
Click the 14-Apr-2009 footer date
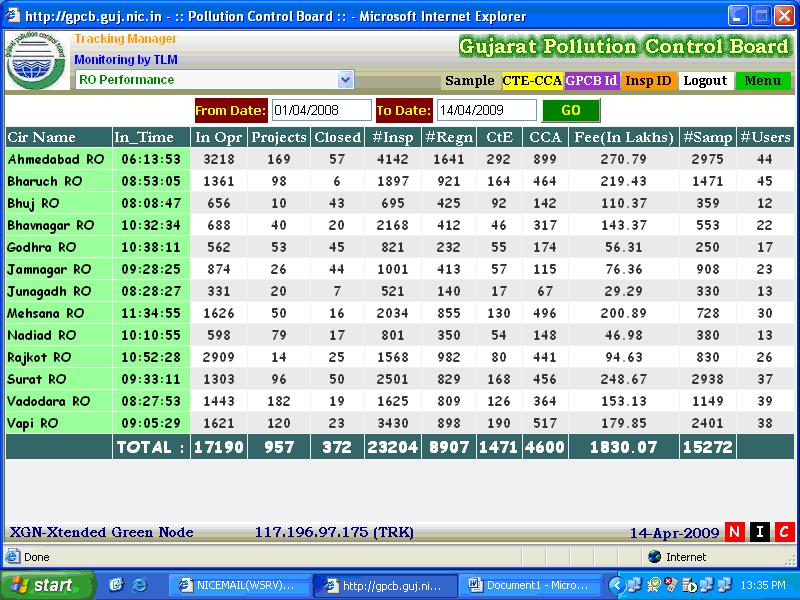[x=674, y=533]
